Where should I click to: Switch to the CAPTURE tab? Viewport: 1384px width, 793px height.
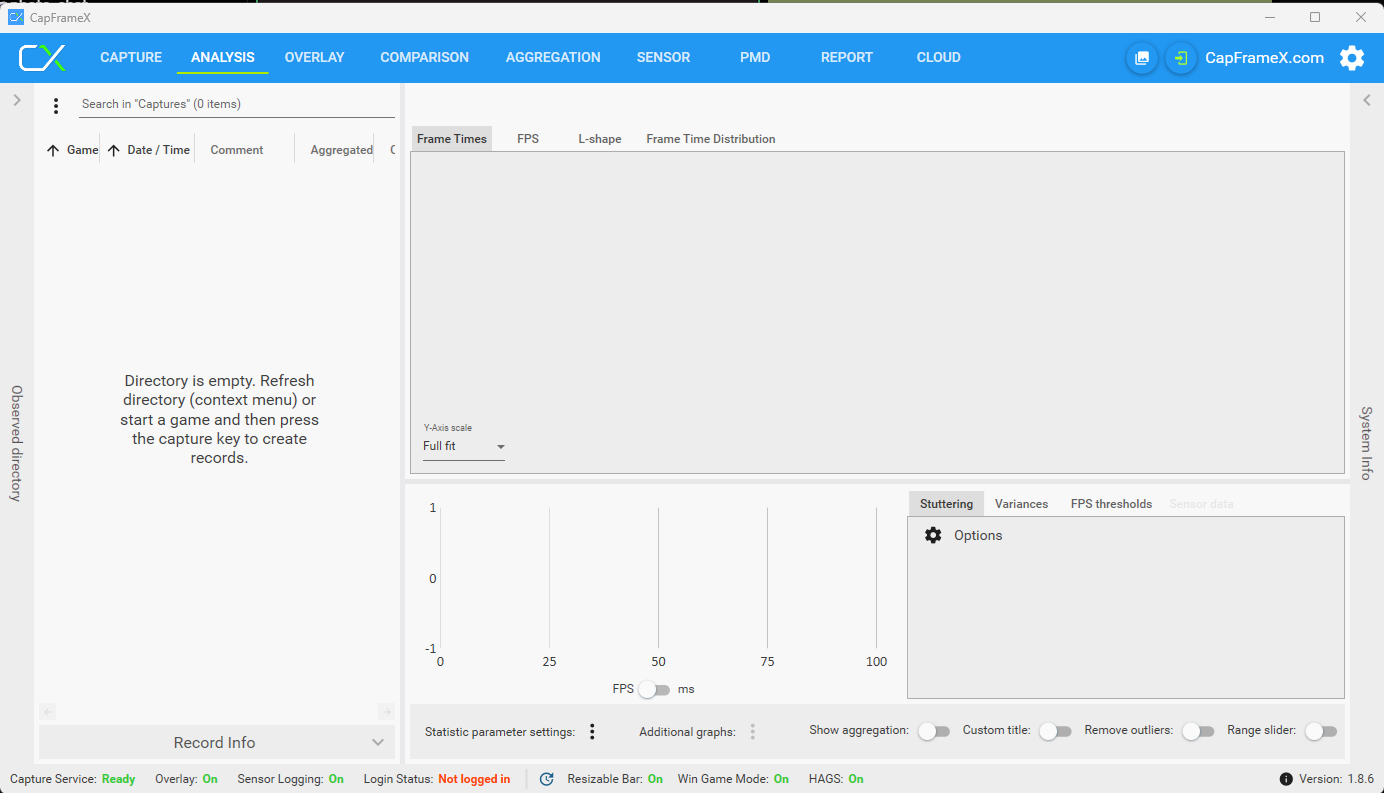point(131,57)
